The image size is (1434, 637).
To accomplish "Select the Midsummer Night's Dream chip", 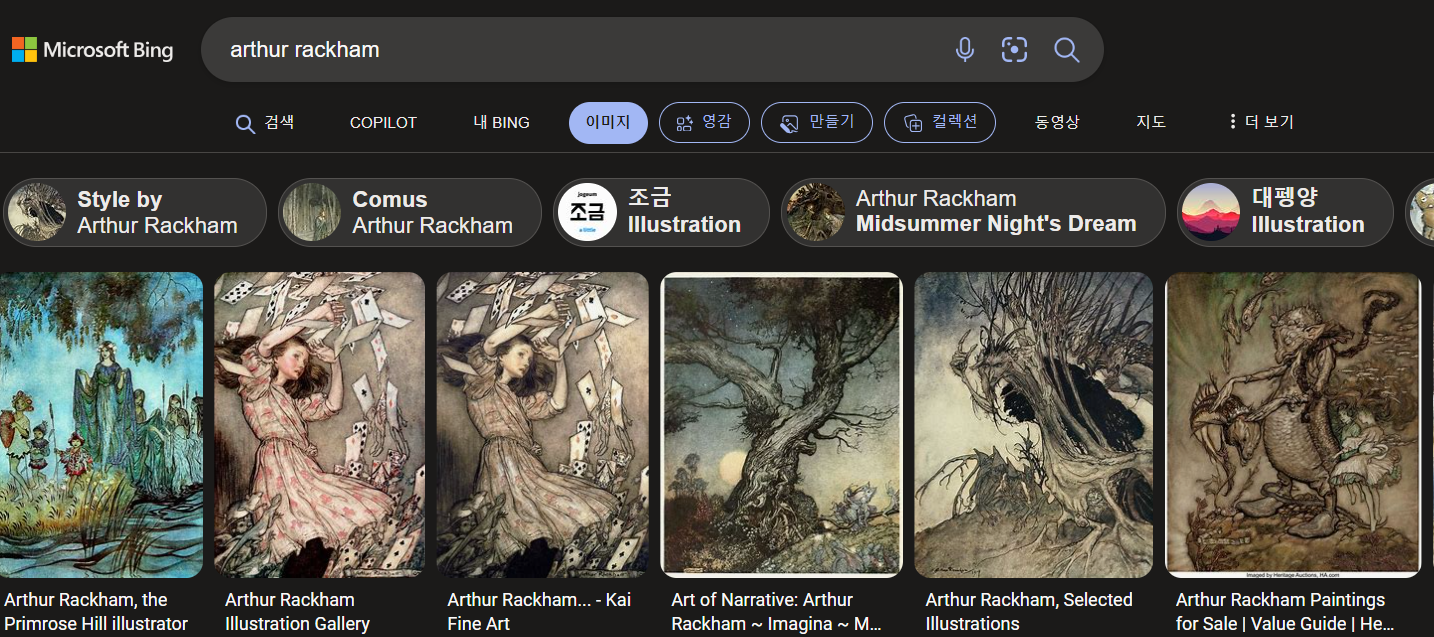I will tap(973, 212).
